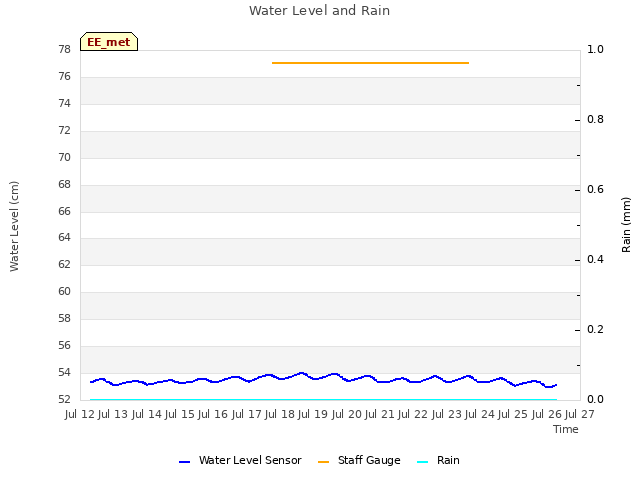The image size is (640, 480).
Task: Click the Jul 12 x-axis label
Action: click(x=80, y=414)
